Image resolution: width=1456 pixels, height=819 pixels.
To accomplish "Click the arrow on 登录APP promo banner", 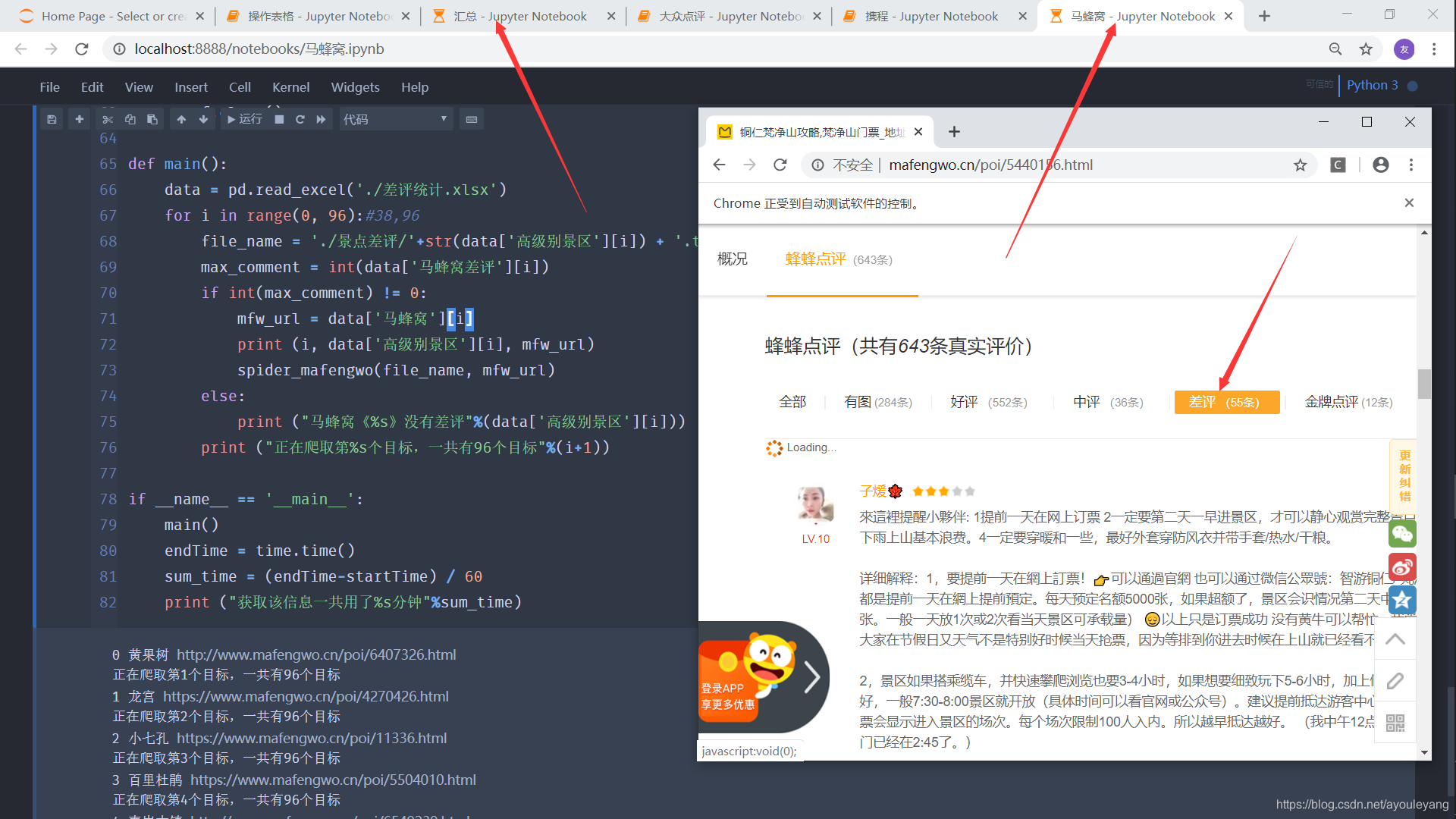I will [811, 677].
